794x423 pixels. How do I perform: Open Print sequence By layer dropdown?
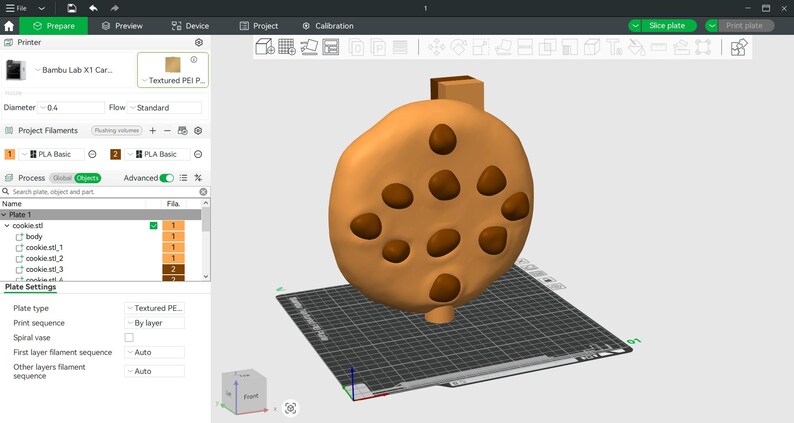pyautogui.click(x=154, y=323)
